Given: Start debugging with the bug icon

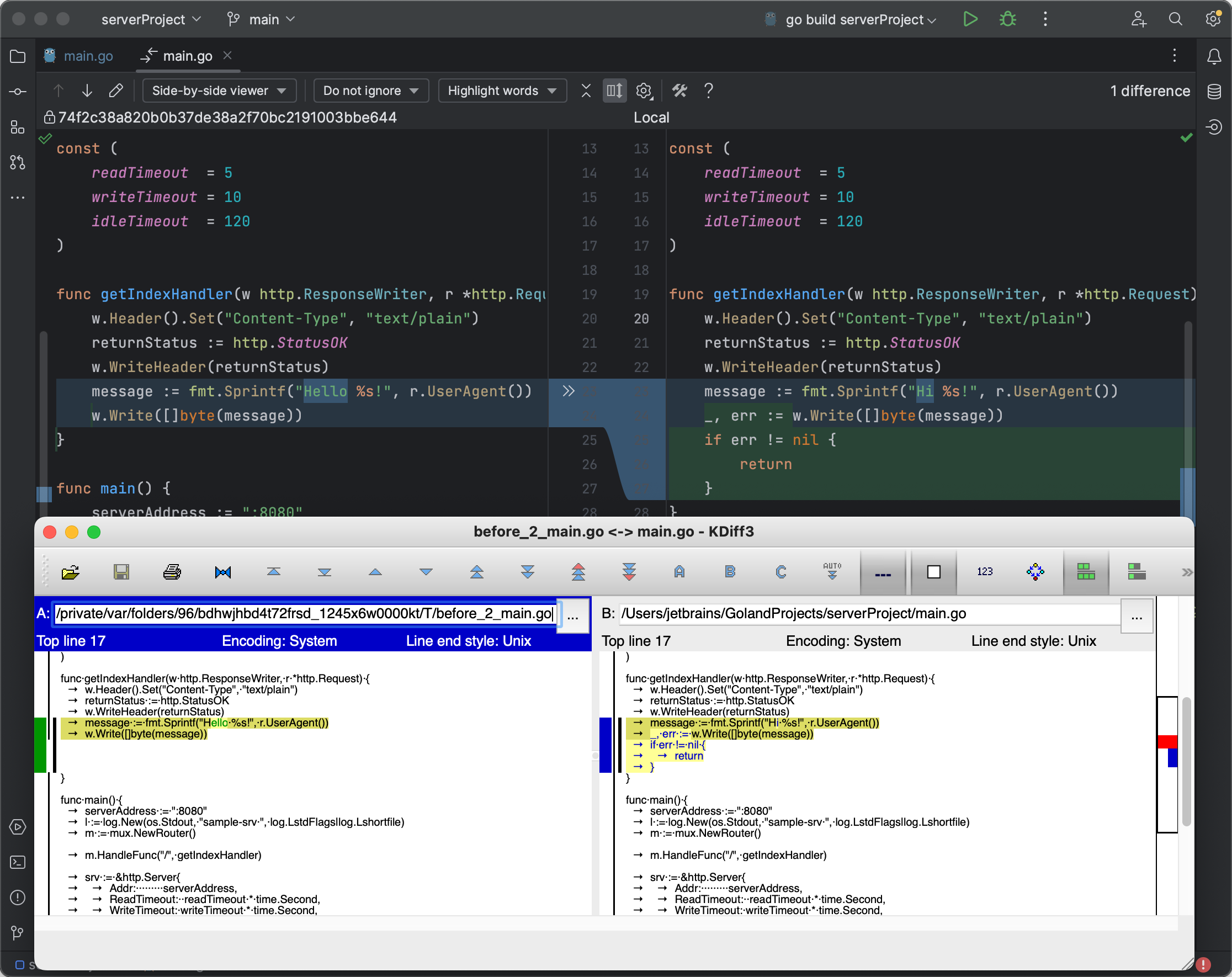Looking at the screenshot, I should (x=1007, y=19).
